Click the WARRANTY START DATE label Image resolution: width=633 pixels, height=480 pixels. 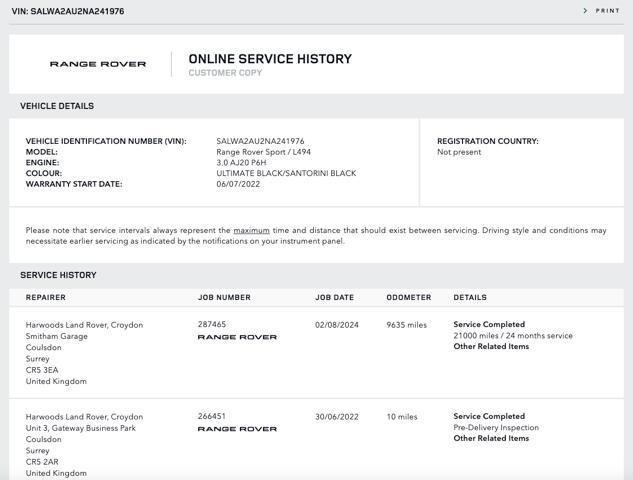click(74, 184)
